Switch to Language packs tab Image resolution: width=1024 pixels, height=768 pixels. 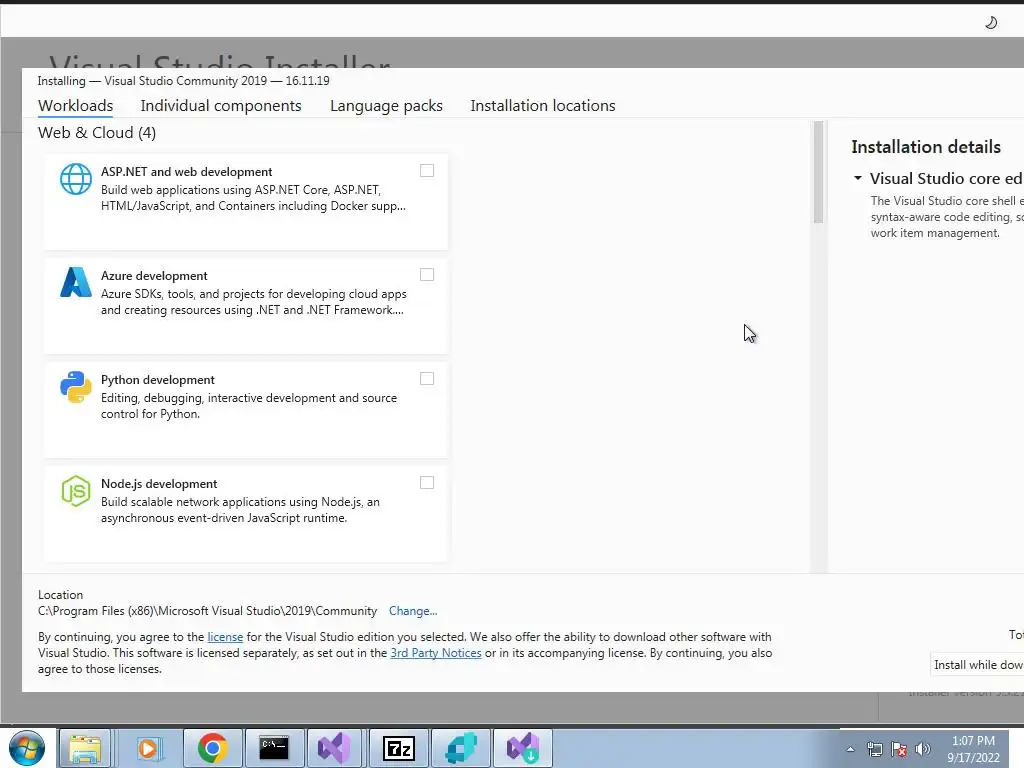(386, 106)
